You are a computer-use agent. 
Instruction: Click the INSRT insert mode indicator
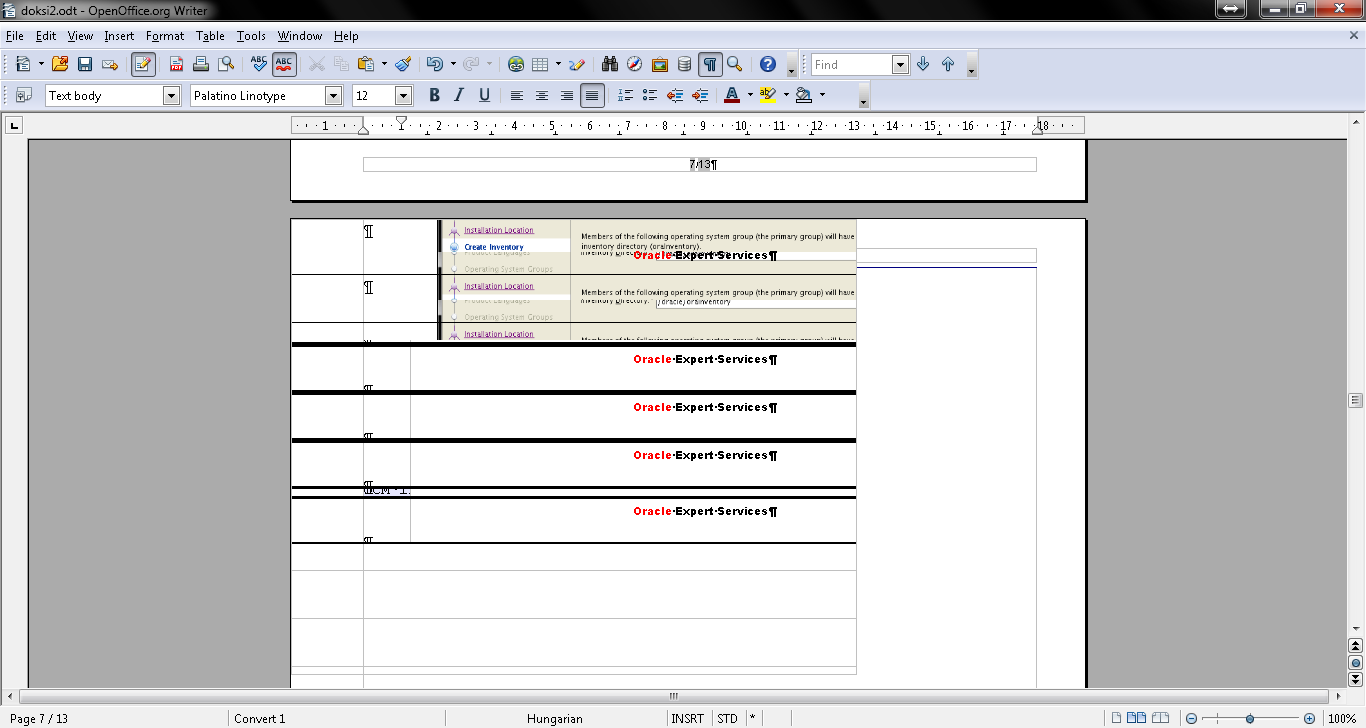[x=687, y=718]
